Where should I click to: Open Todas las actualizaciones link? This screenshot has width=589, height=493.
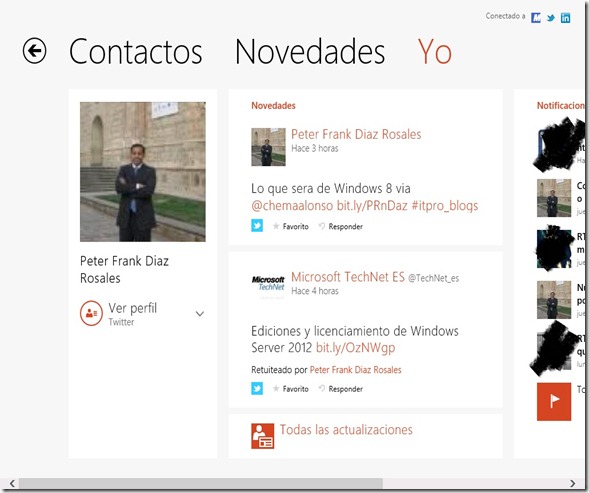coord(346,429)
